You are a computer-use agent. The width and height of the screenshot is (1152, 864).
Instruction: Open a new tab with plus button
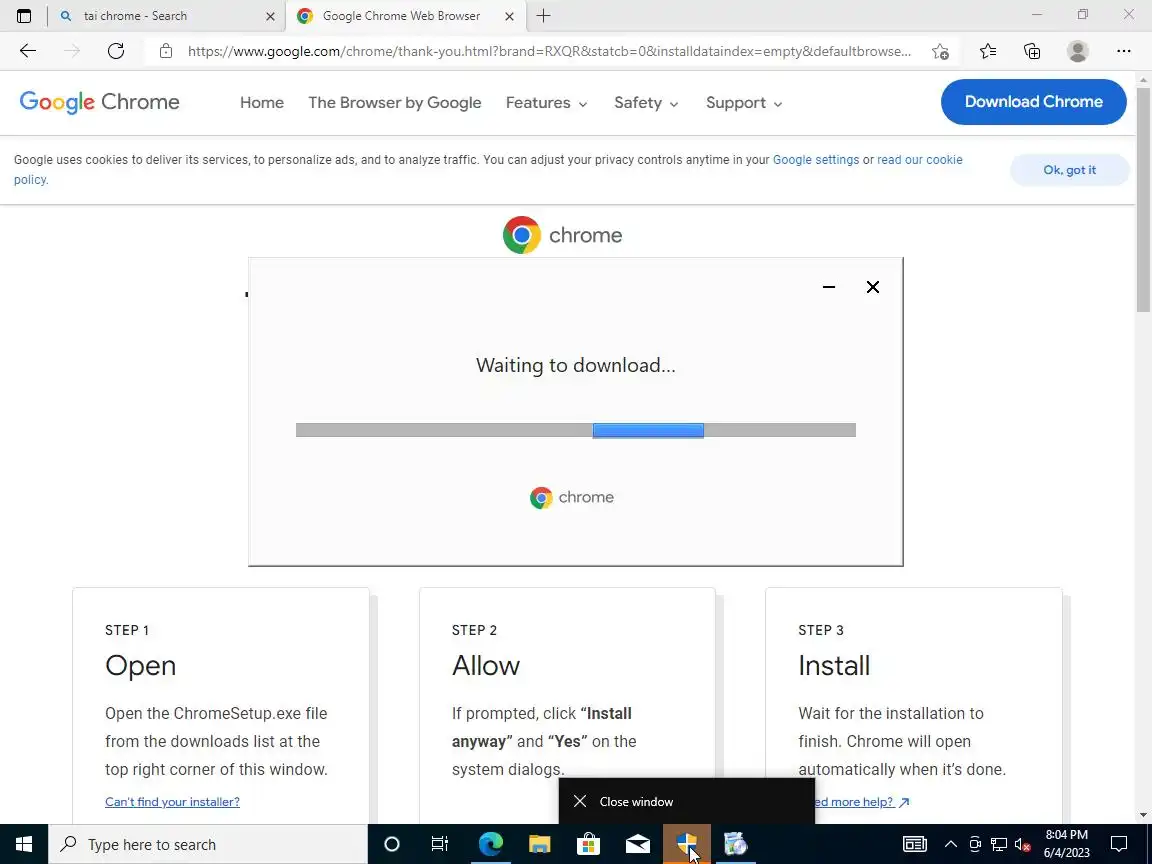click(543, 15)
